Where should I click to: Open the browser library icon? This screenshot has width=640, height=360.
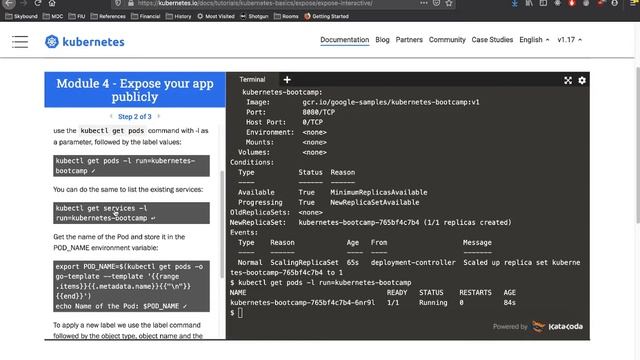tap(529, 3)
